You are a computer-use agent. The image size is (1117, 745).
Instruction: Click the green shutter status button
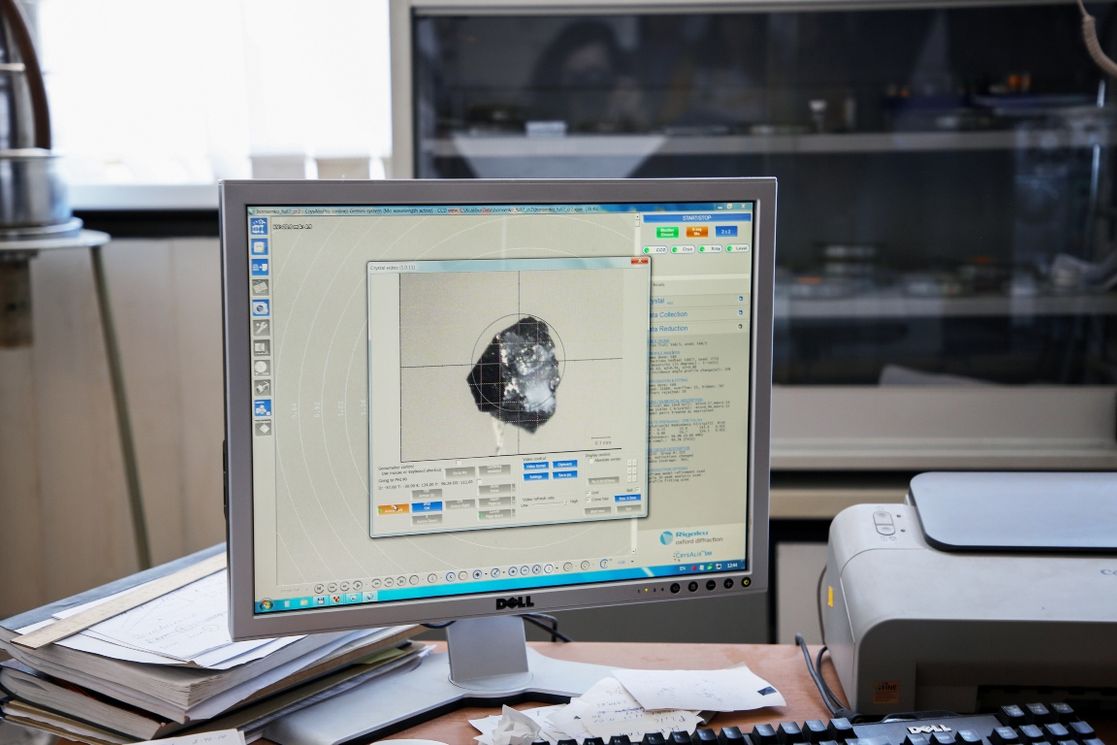pos(667,232)
